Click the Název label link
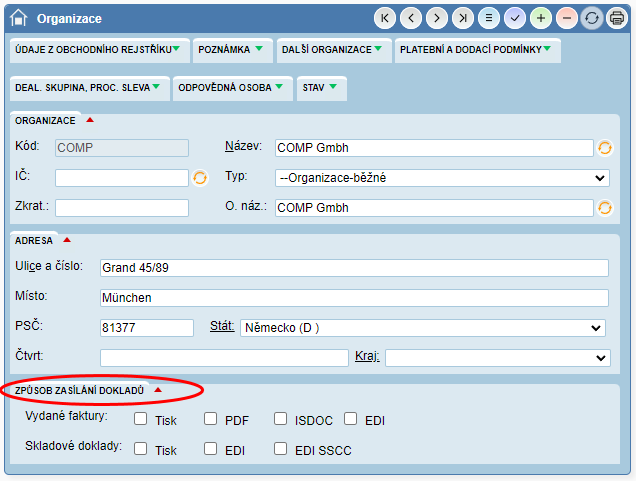636x481 pixels. click(243, 146)
